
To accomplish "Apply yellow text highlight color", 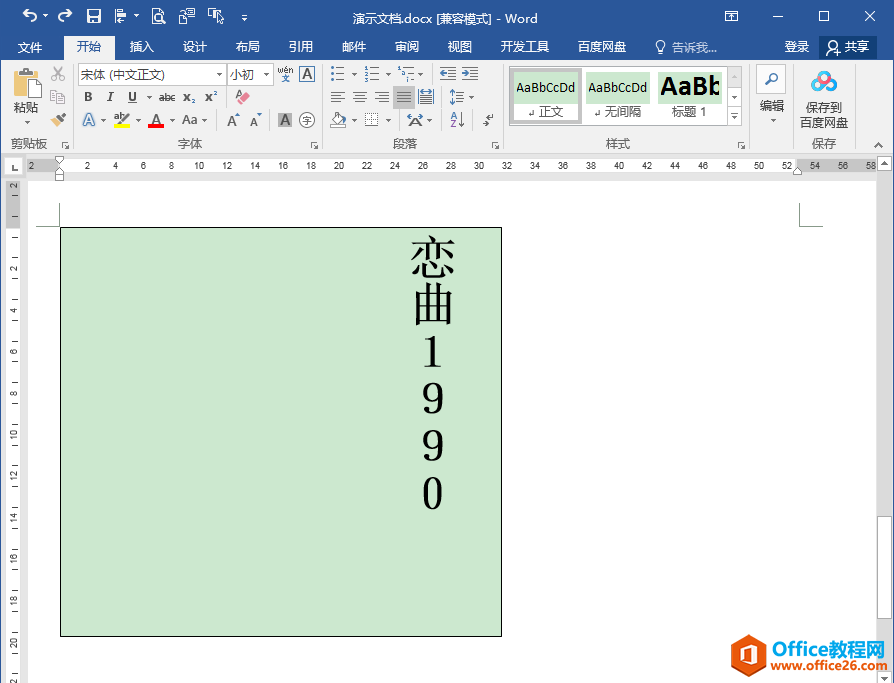I will [x=122, y=120].
